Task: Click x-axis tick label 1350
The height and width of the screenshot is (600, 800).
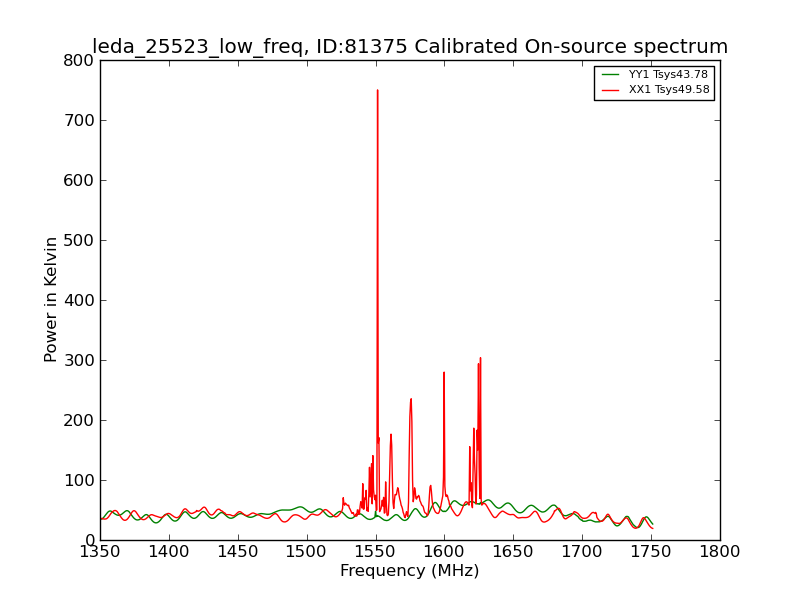Action: tap(100, 552)
